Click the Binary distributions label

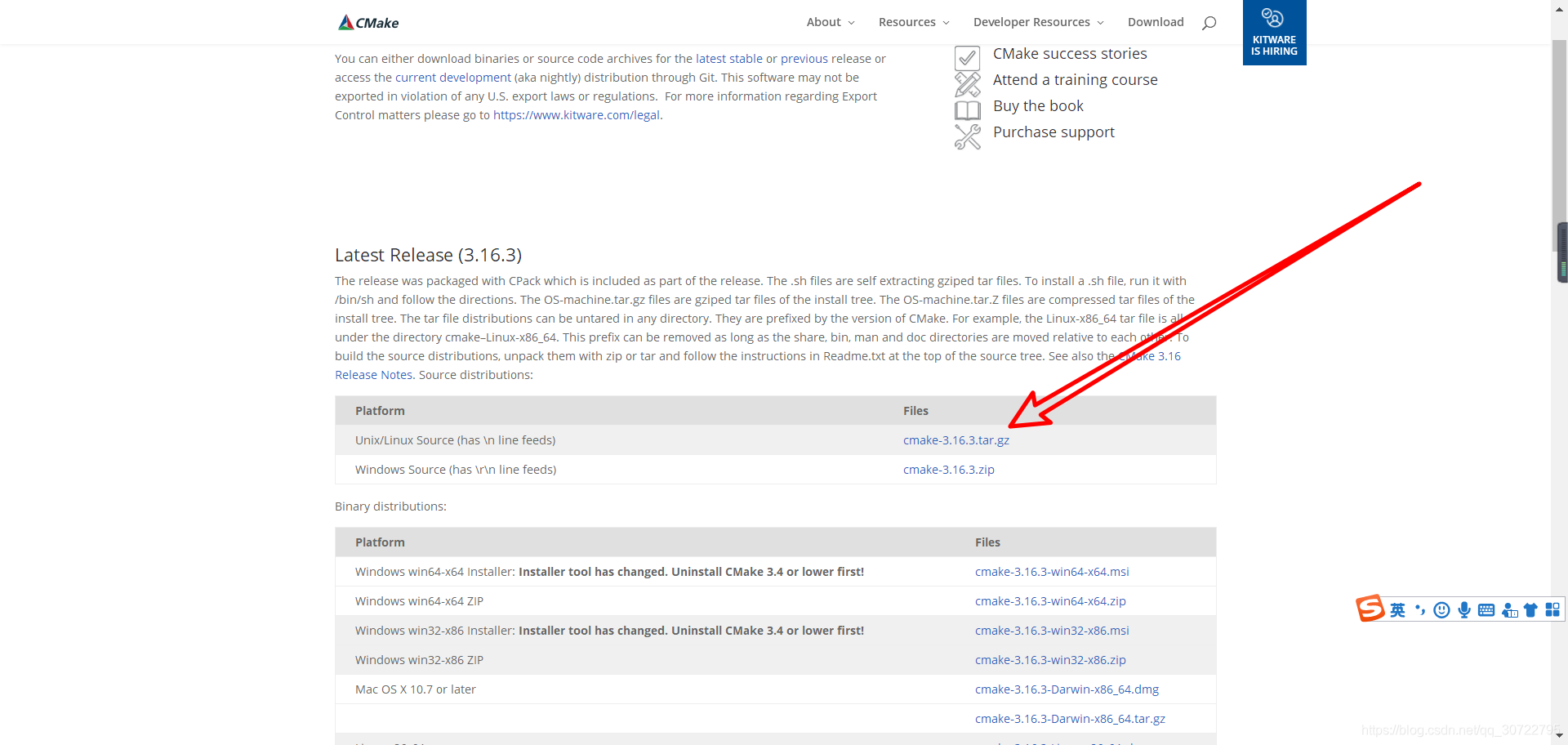tap(390, 506)
